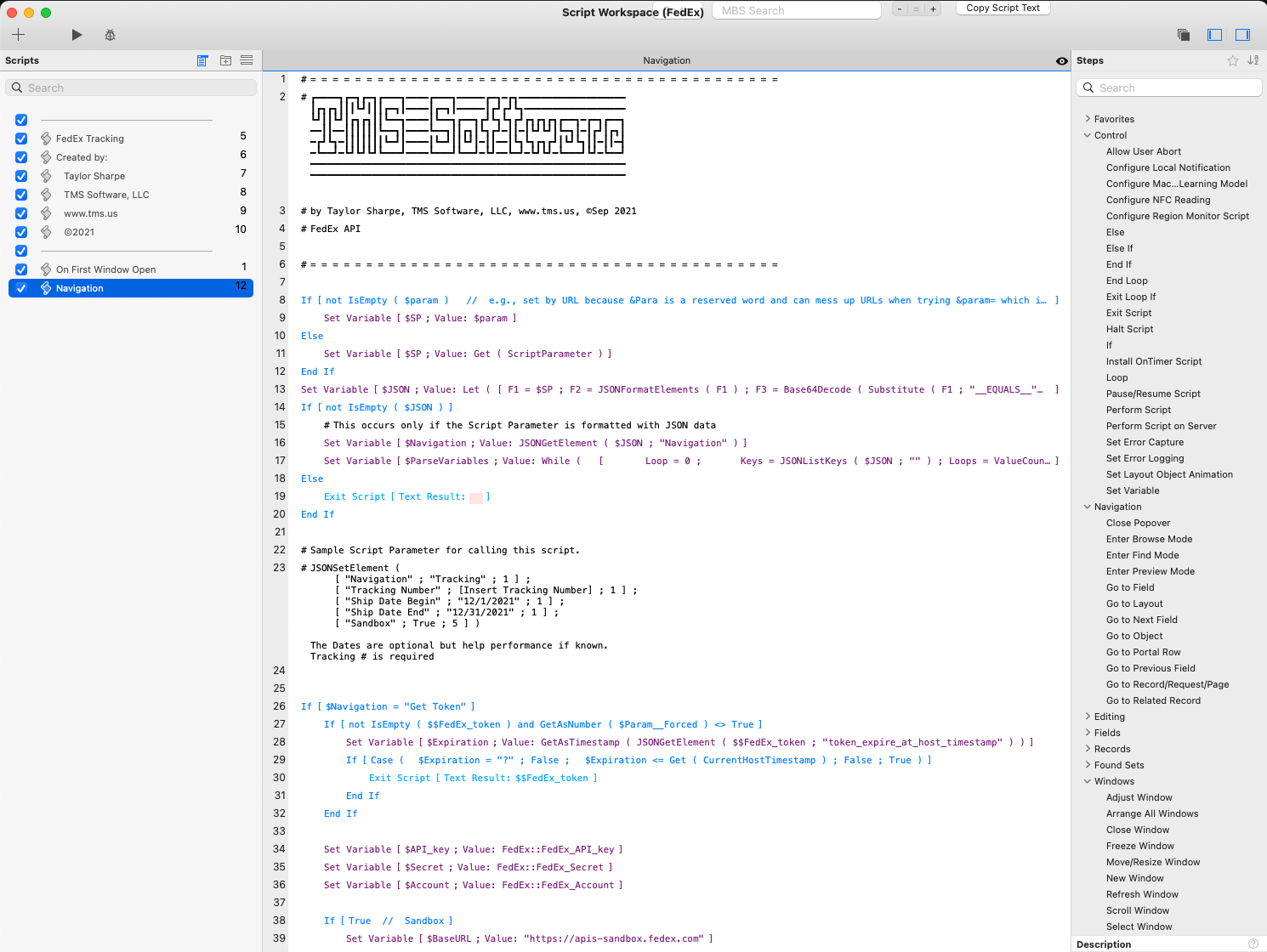
Task: Toggle the left Scripts pane
Action: click(x=1214, y=35)
